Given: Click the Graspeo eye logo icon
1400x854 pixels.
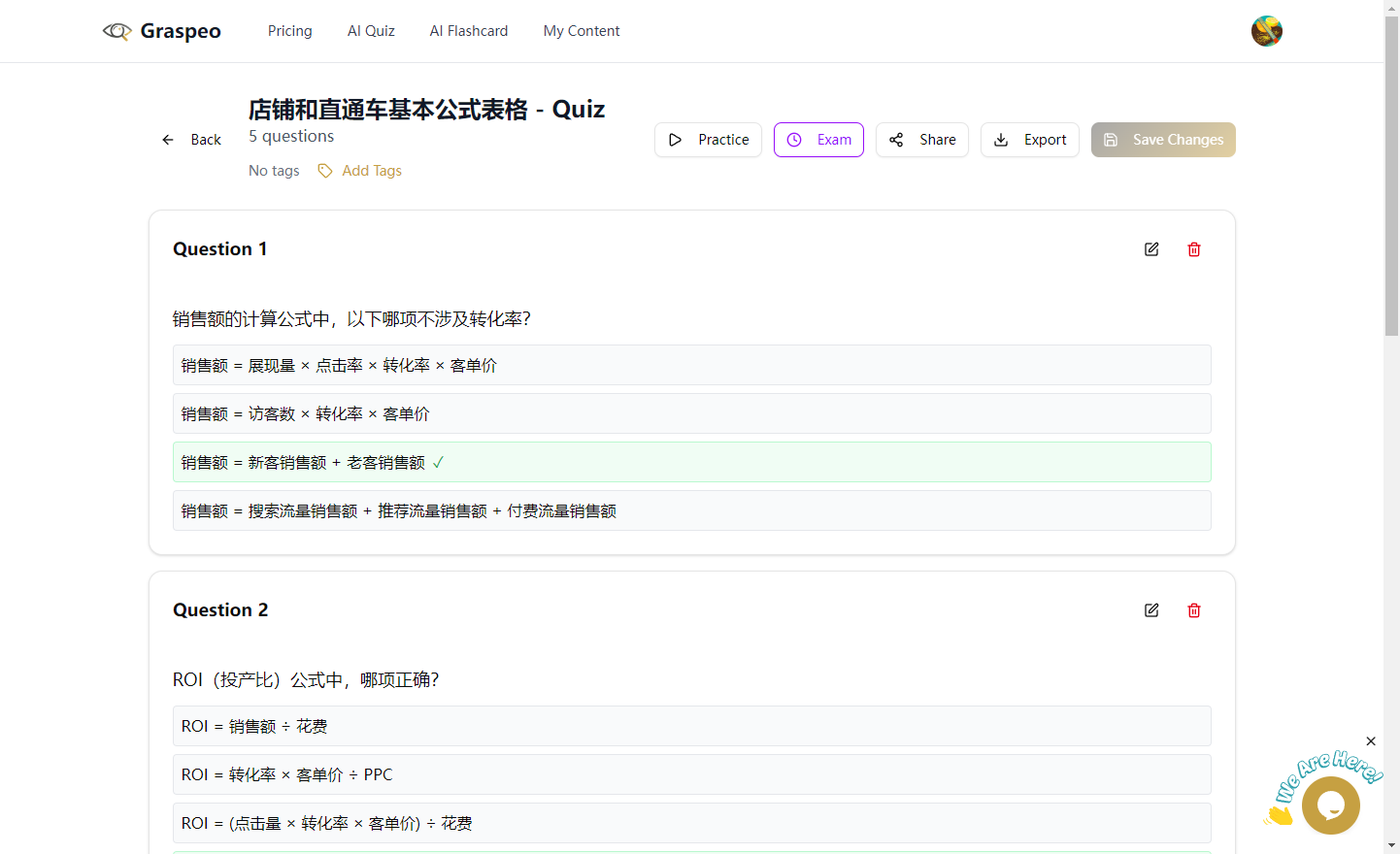Looking at the screenshot, I should tap(117, 30).
